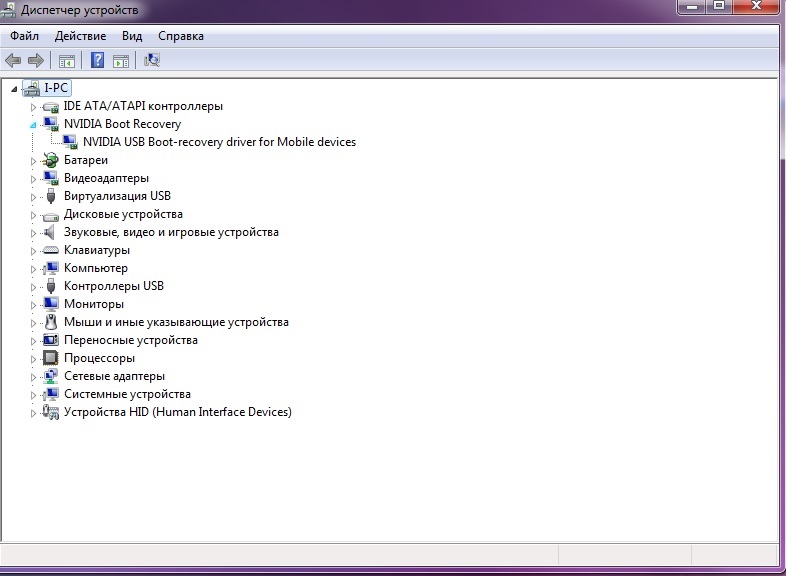Expand the Мониторы node arrow
Image resolution: width=786 pixels, height=576 pixels.
click(x=33, y=305)
